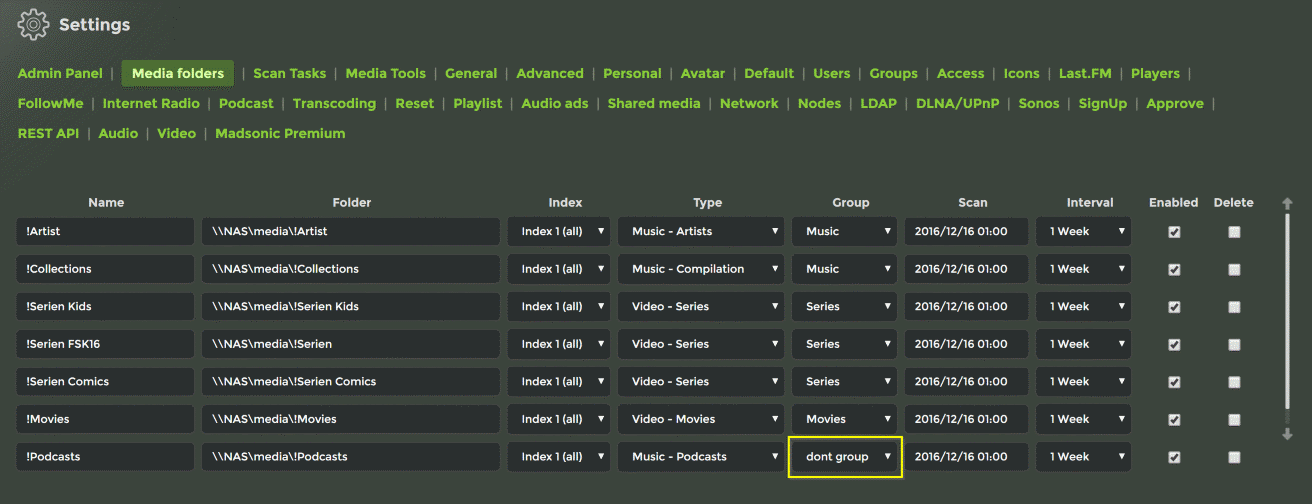Mark !Serien Kids folder for deletion
The width and height of the screenshot is (1312, 504).
1234,307
